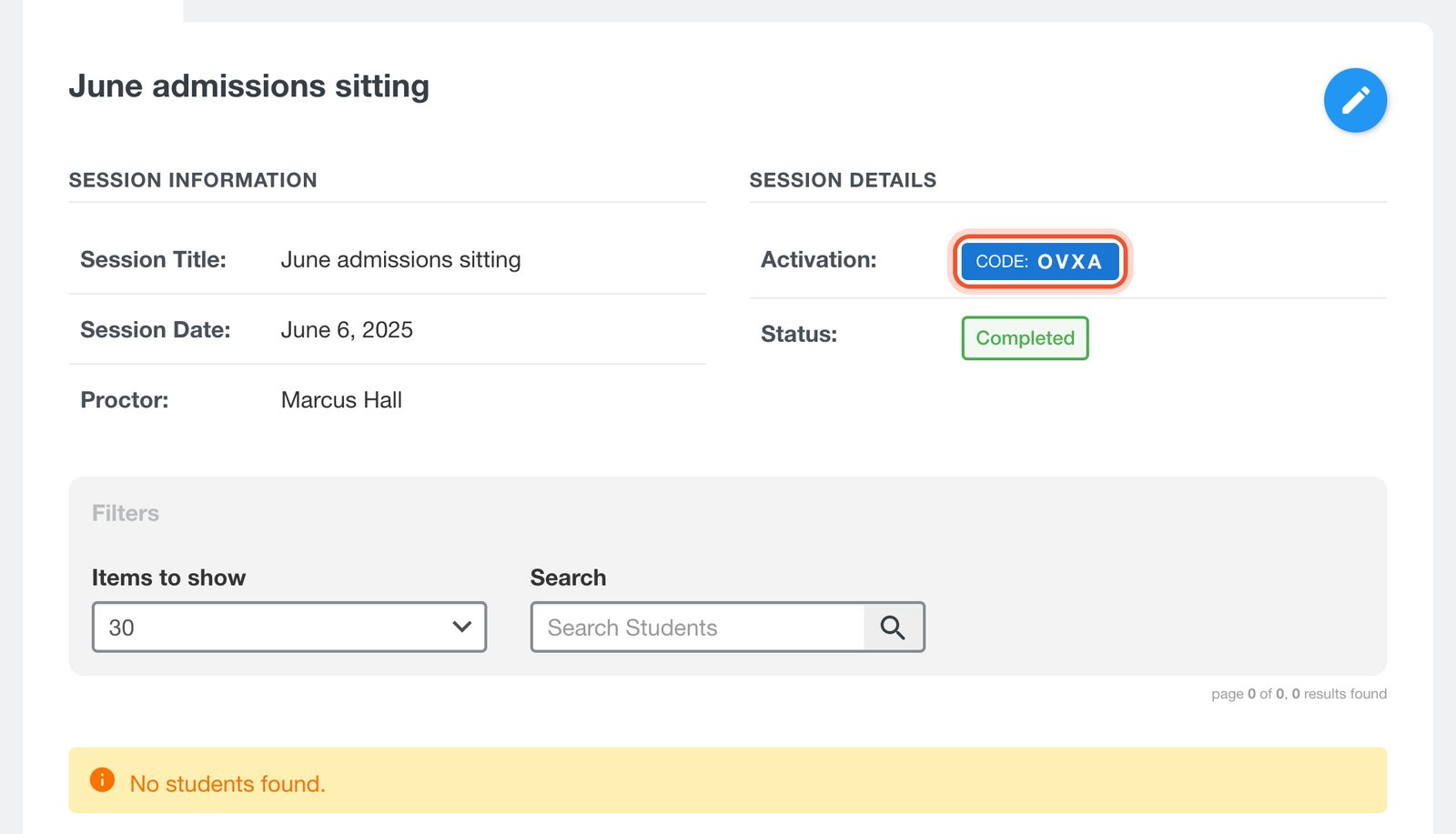Click the 'Session Date:' field label
Screen dimensions: 1456x834
pos(156,330)
